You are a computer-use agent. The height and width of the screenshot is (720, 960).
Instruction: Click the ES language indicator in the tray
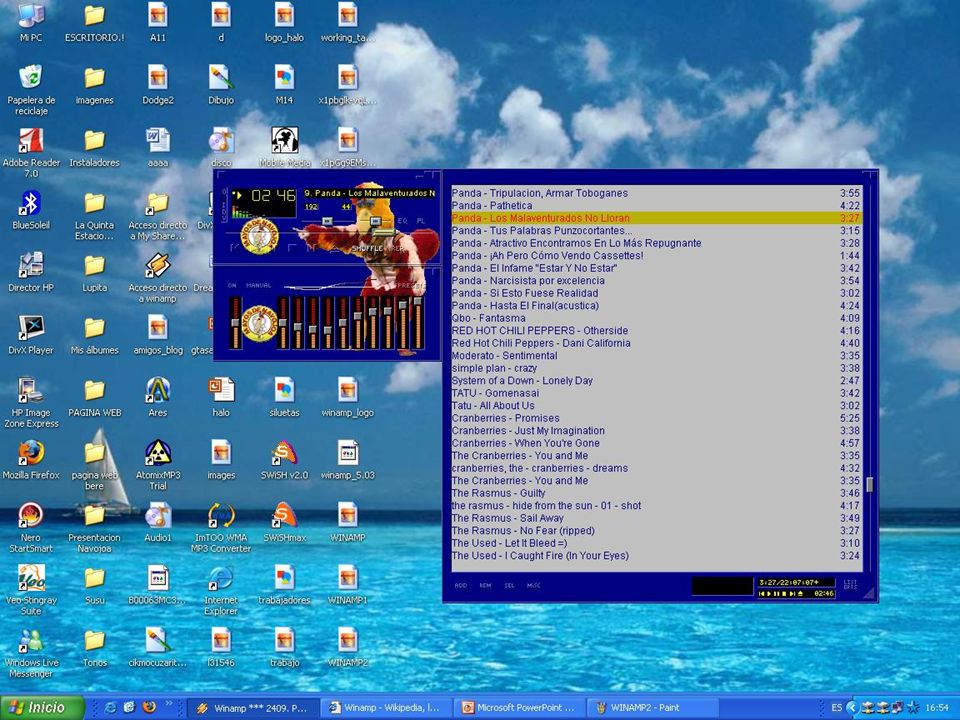click(836, 708)
